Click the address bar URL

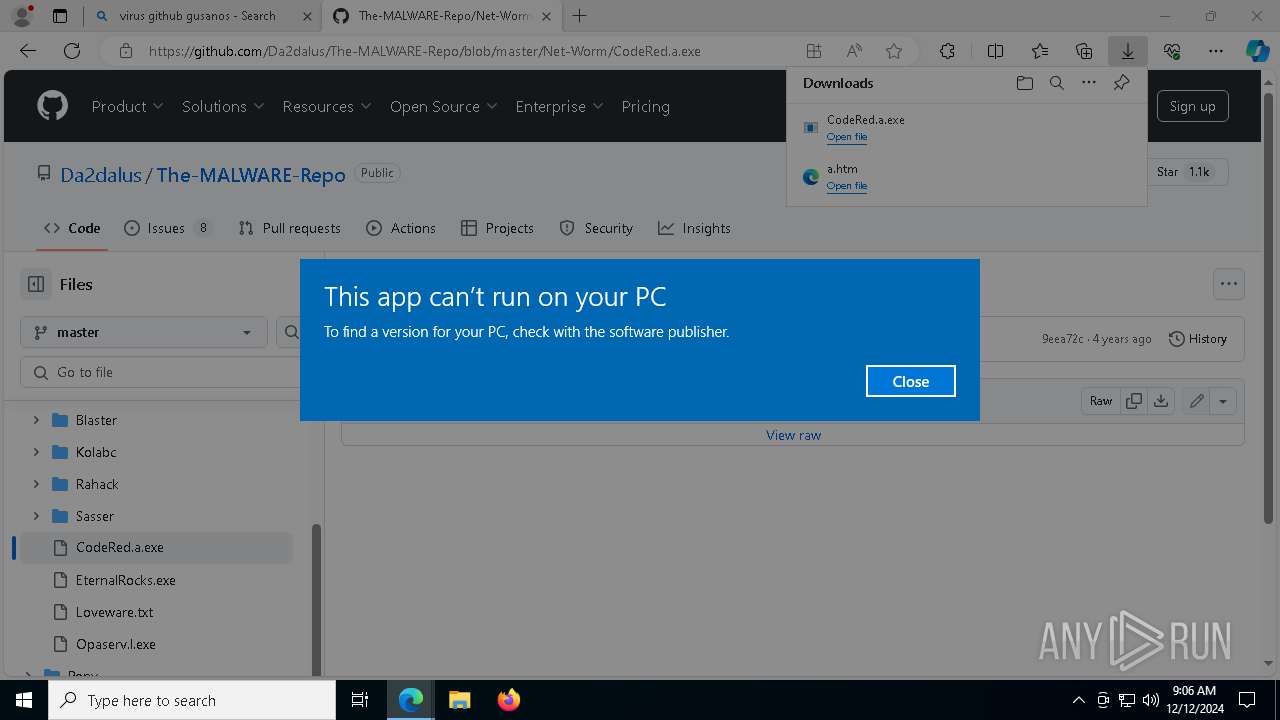424,51
